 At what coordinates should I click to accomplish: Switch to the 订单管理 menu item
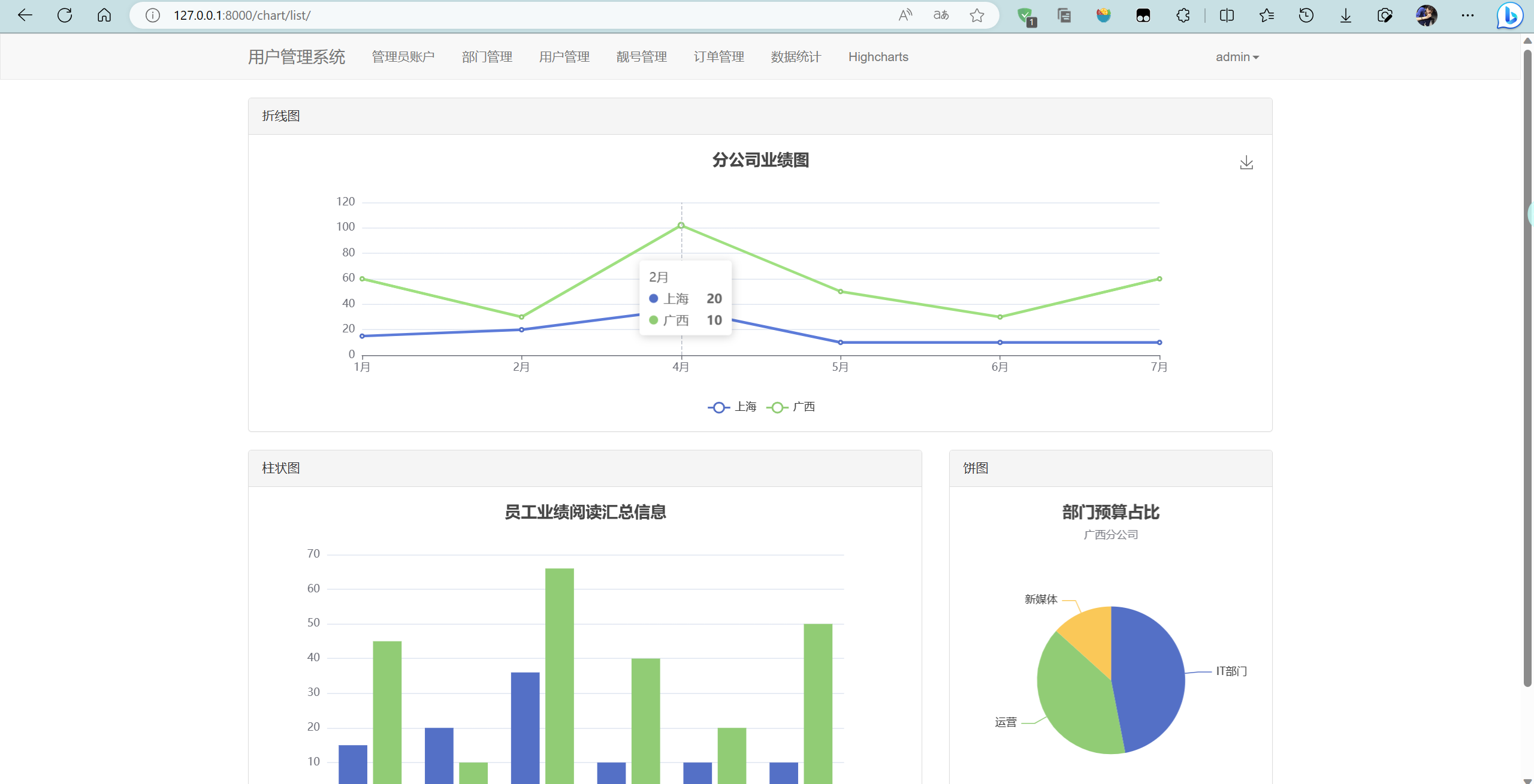pos(719,57)
